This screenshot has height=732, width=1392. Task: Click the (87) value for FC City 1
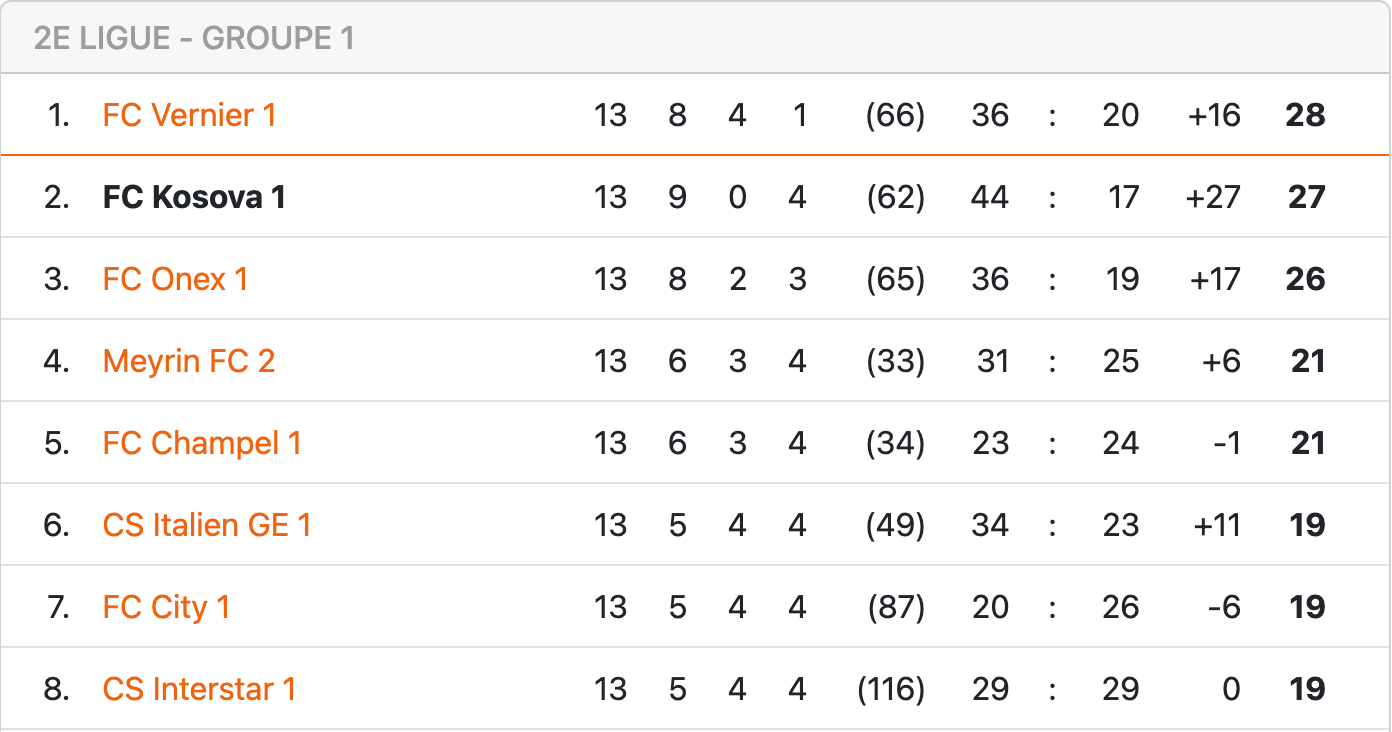click(895, 607)
